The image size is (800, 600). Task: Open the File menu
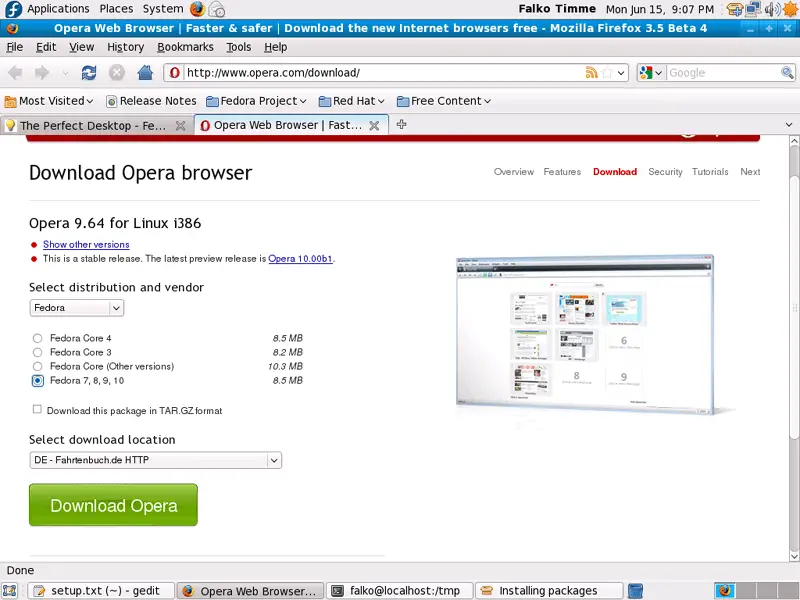(14, 47)
